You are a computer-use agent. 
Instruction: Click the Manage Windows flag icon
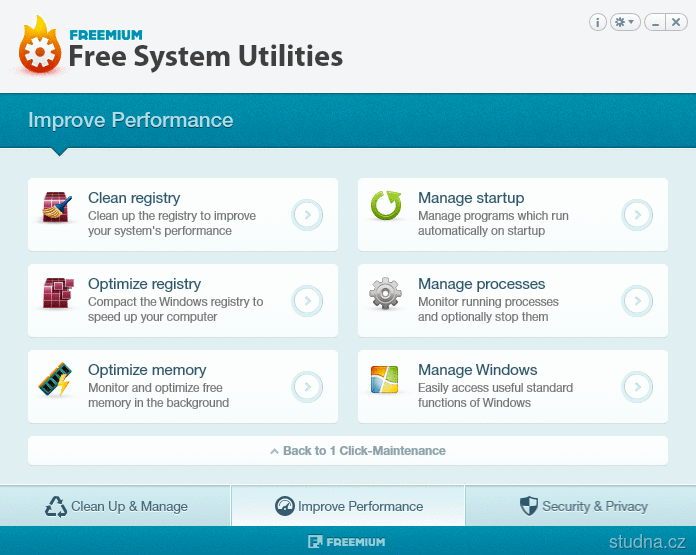pyautogui.click(x=384, y=379)
